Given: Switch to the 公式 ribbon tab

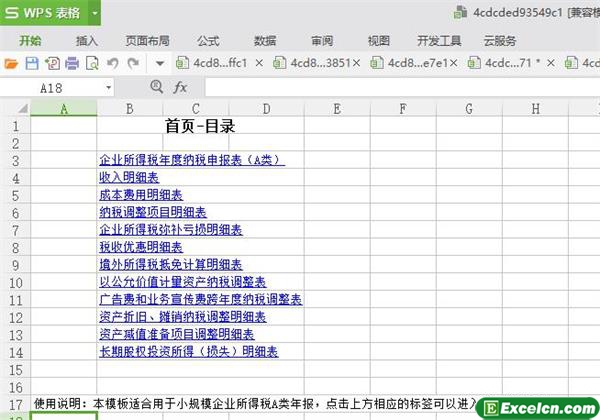Looking at the screenshot, I should pyautogui.click(x=208, y=41).
